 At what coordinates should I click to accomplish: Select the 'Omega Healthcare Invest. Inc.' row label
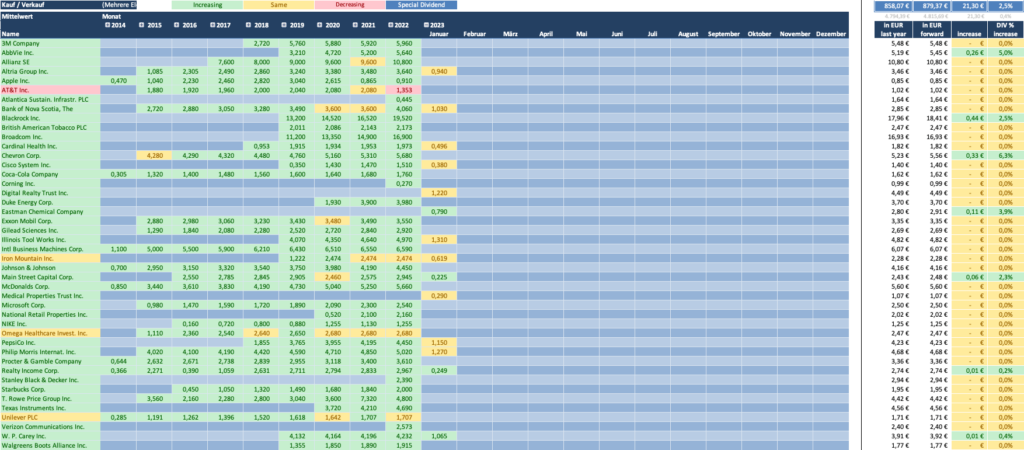[x=50, y=333]
